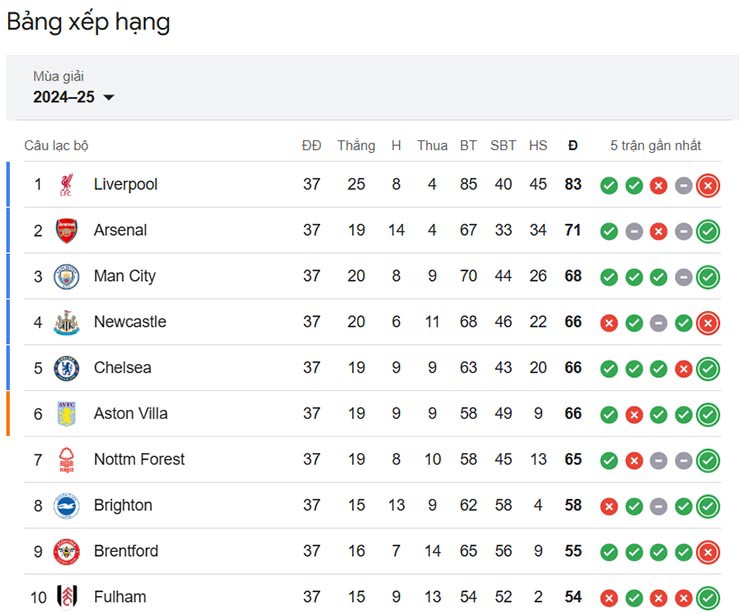Click Liverpool's latest match loss icon
Viewport: 740px width, 614px height.
(708, 185)
